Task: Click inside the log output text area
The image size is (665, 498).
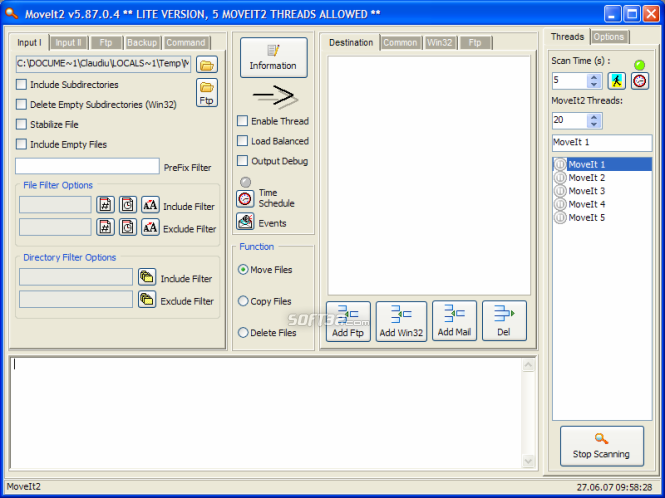Action: pos(266,413)
